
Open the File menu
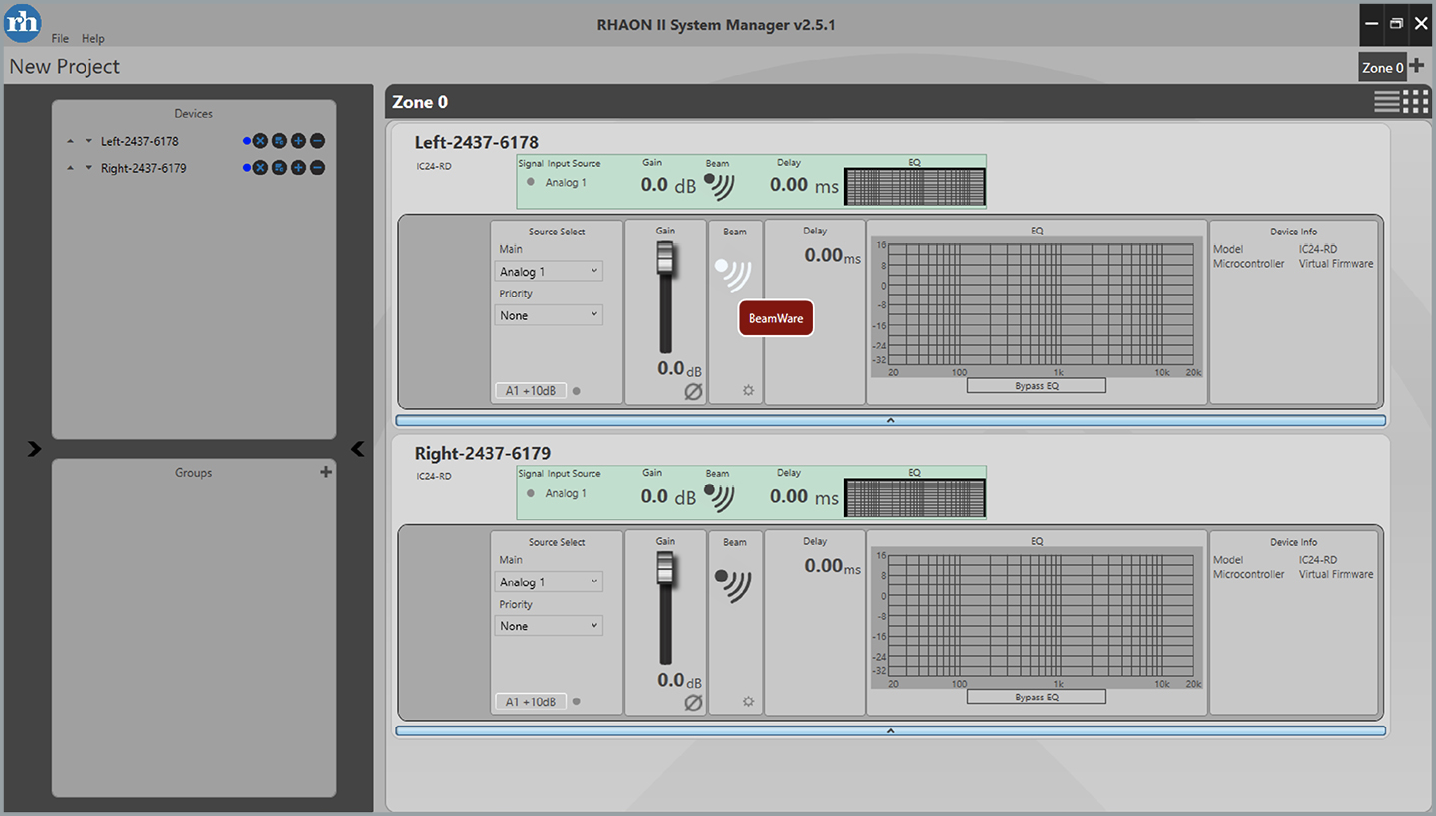pos(60,39)
